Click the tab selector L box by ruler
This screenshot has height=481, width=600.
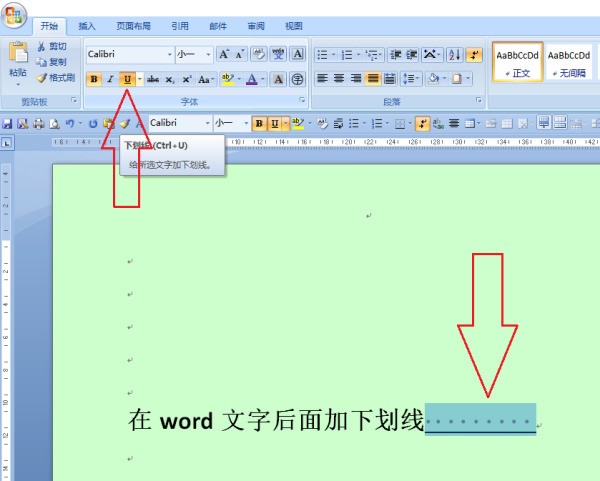[7, 143]
